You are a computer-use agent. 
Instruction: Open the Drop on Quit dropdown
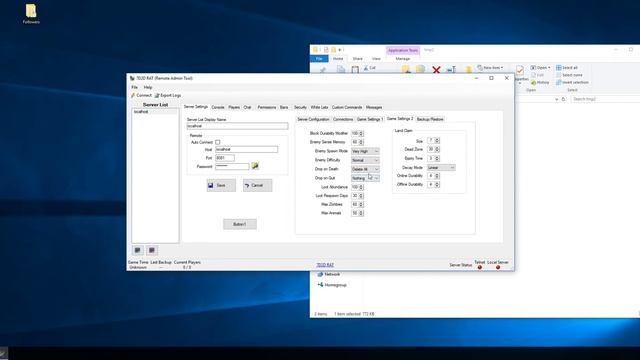(x=365, y=178)
